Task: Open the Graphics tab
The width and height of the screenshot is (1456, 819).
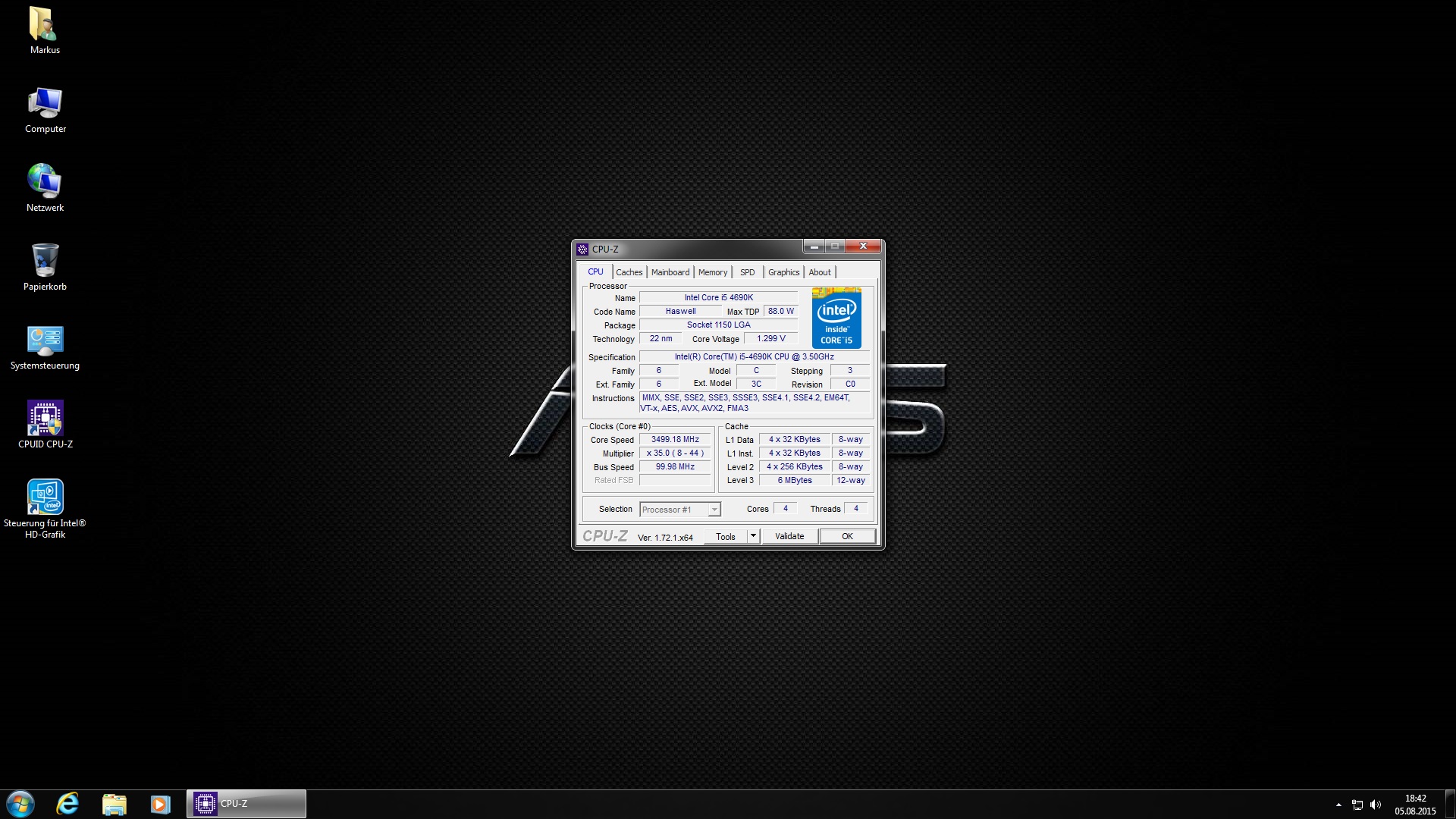Action: tap(783, 272)
